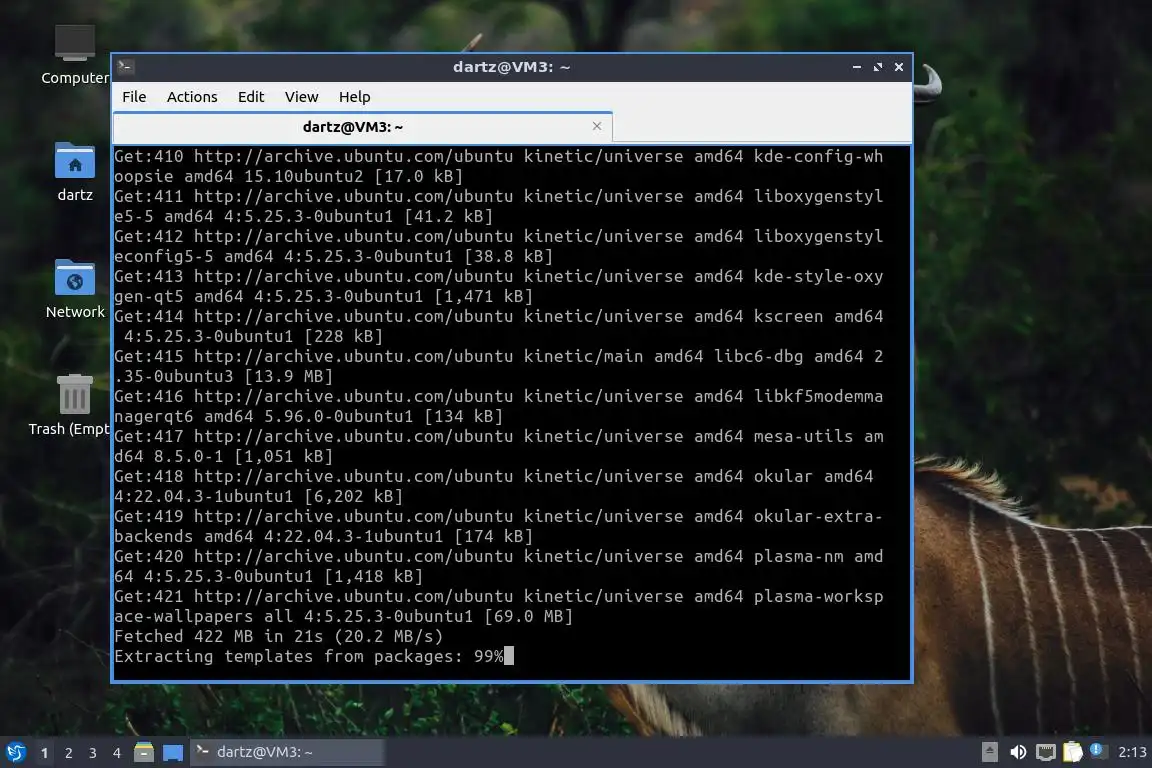Launch the file manager from the panel
This screenshot has height=768, width=1152.
tap(144, 752)
